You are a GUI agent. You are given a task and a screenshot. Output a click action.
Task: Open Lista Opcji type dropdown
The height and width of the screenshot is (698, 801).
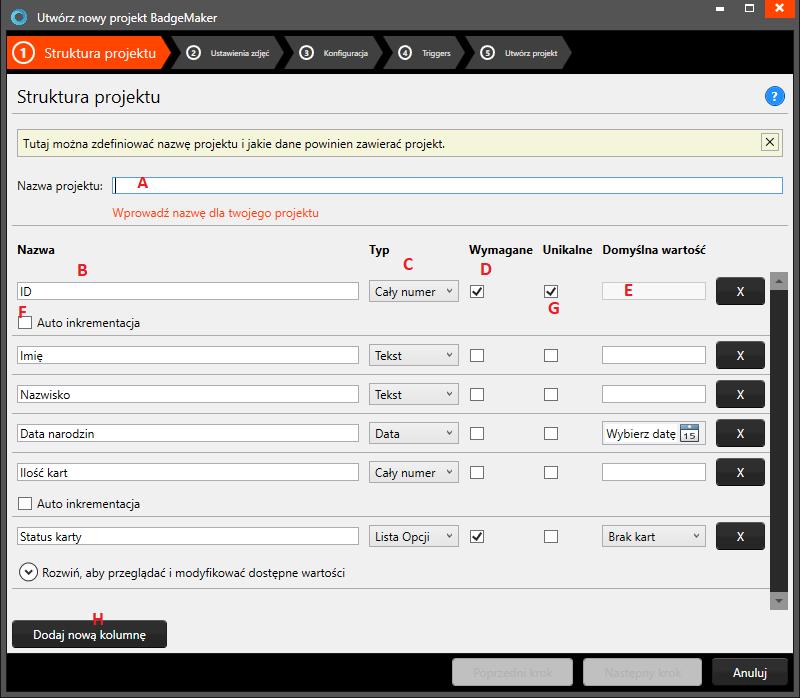click(414, 536)
